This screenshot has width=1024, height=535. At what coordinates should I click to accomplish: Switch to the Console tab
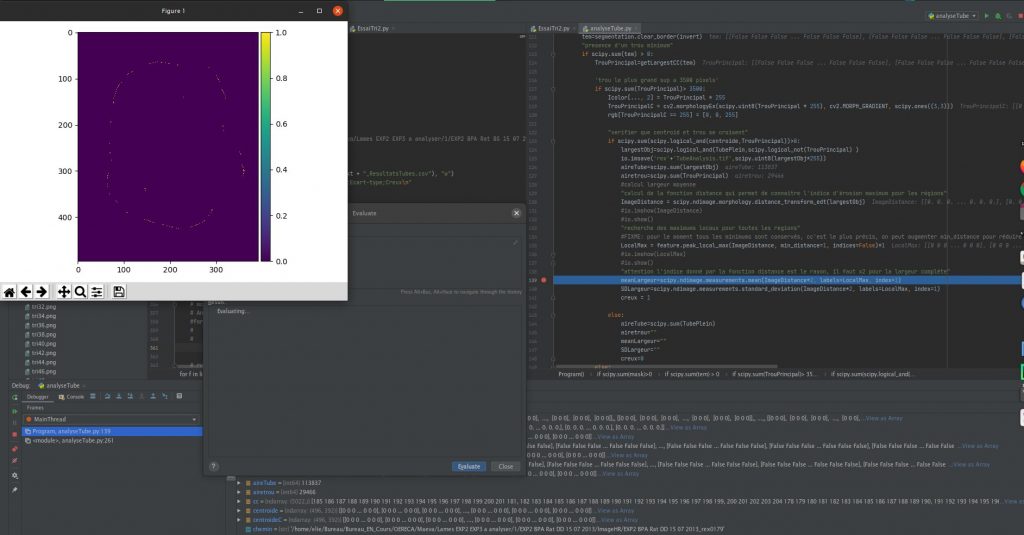coord(72,397)
